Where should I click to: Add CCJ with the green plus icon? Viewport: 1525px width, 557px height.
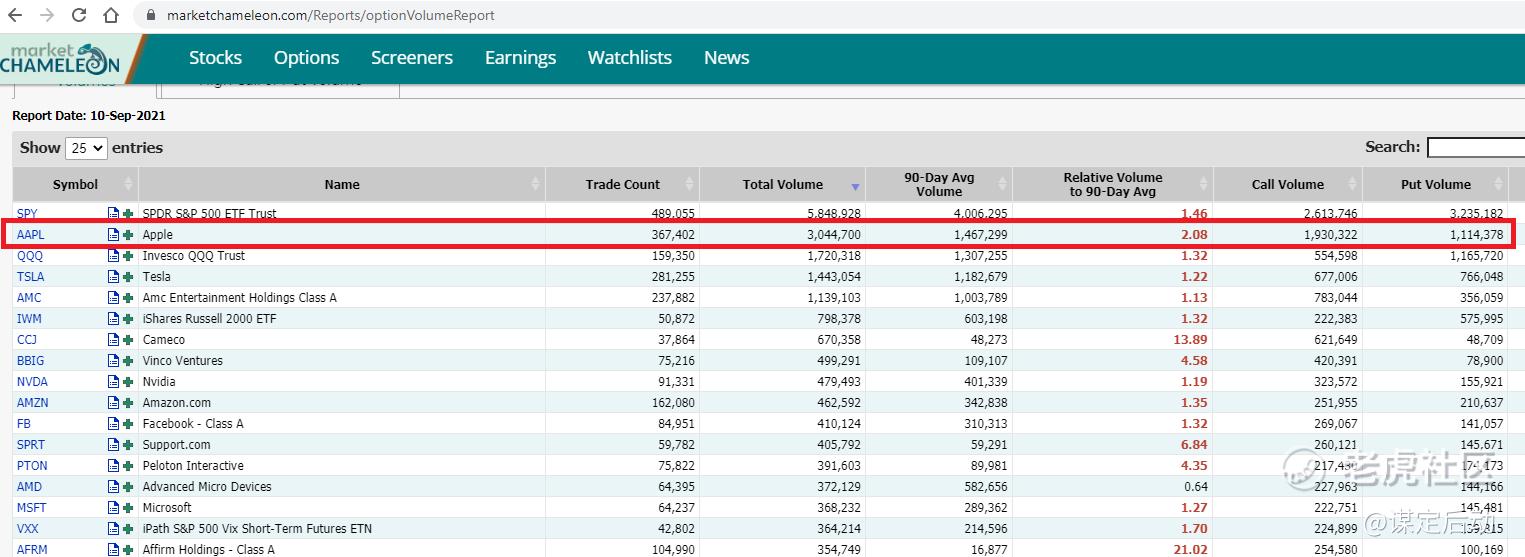[128, 340]
